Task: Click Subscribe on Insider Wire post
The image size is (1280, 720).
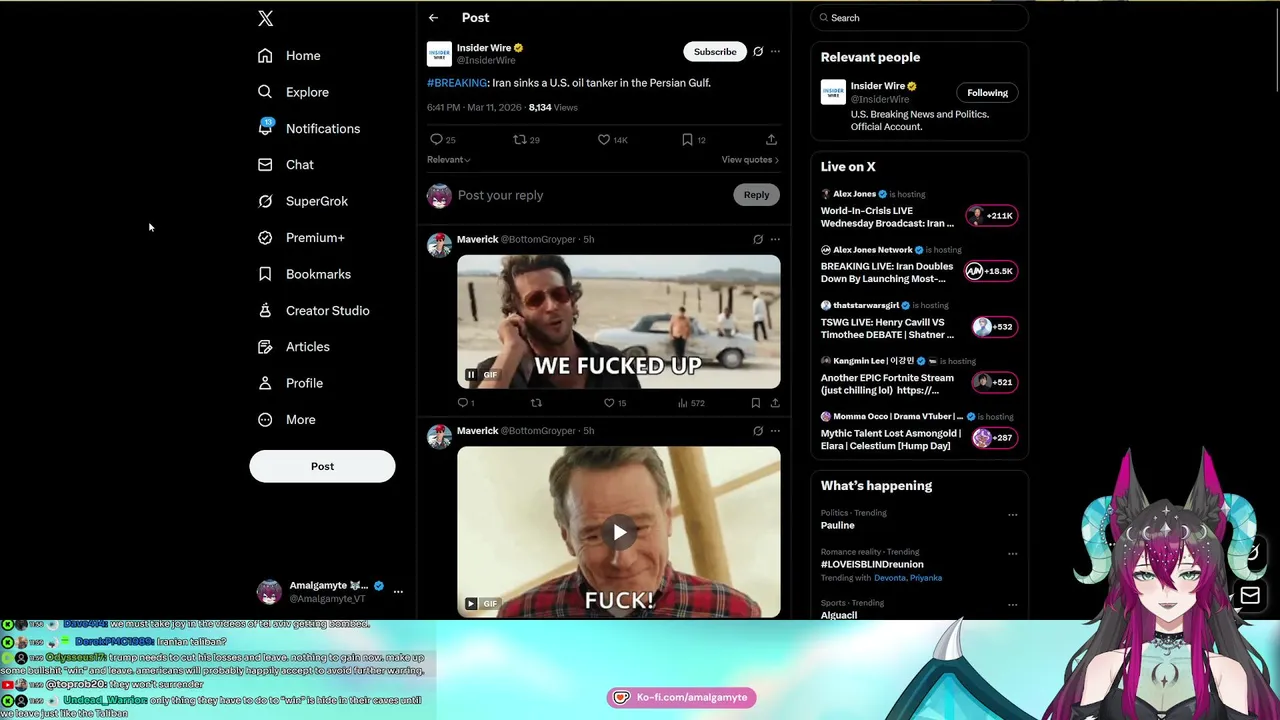Action: click(715, 52)
